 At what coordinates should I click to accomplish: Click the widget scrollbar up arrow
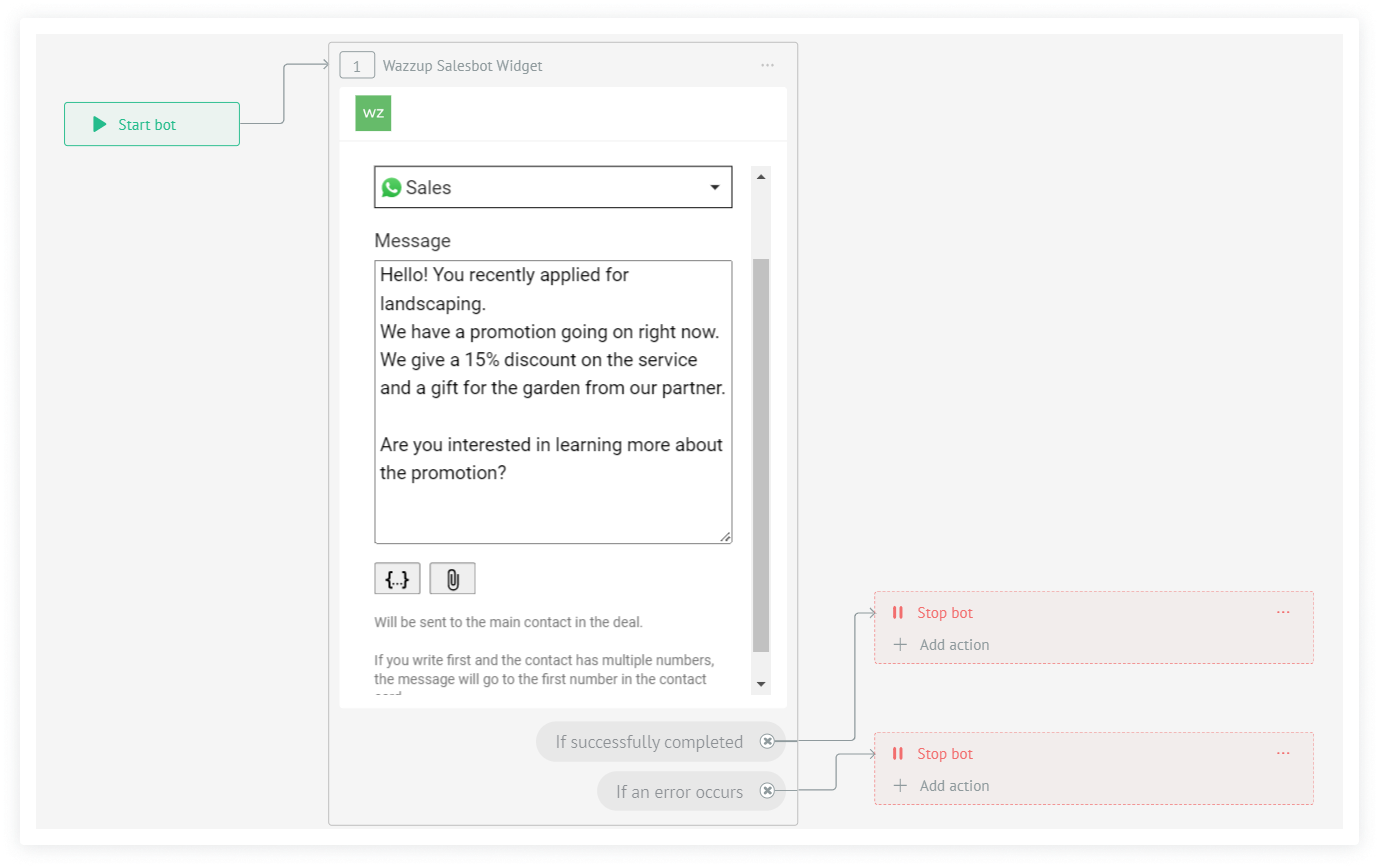(761, 177)
